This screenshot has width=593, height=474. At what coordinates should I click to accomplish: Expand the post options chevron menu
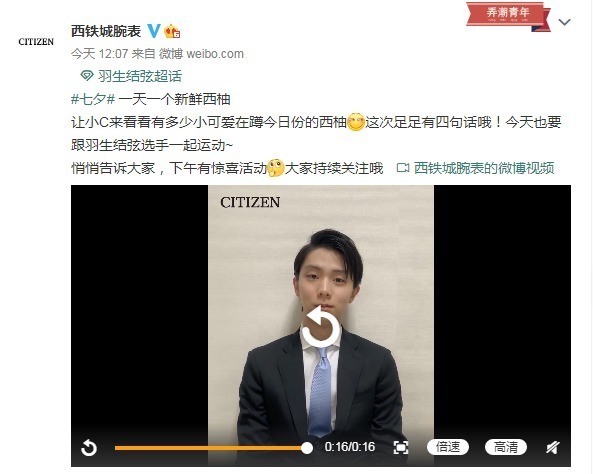564,22
